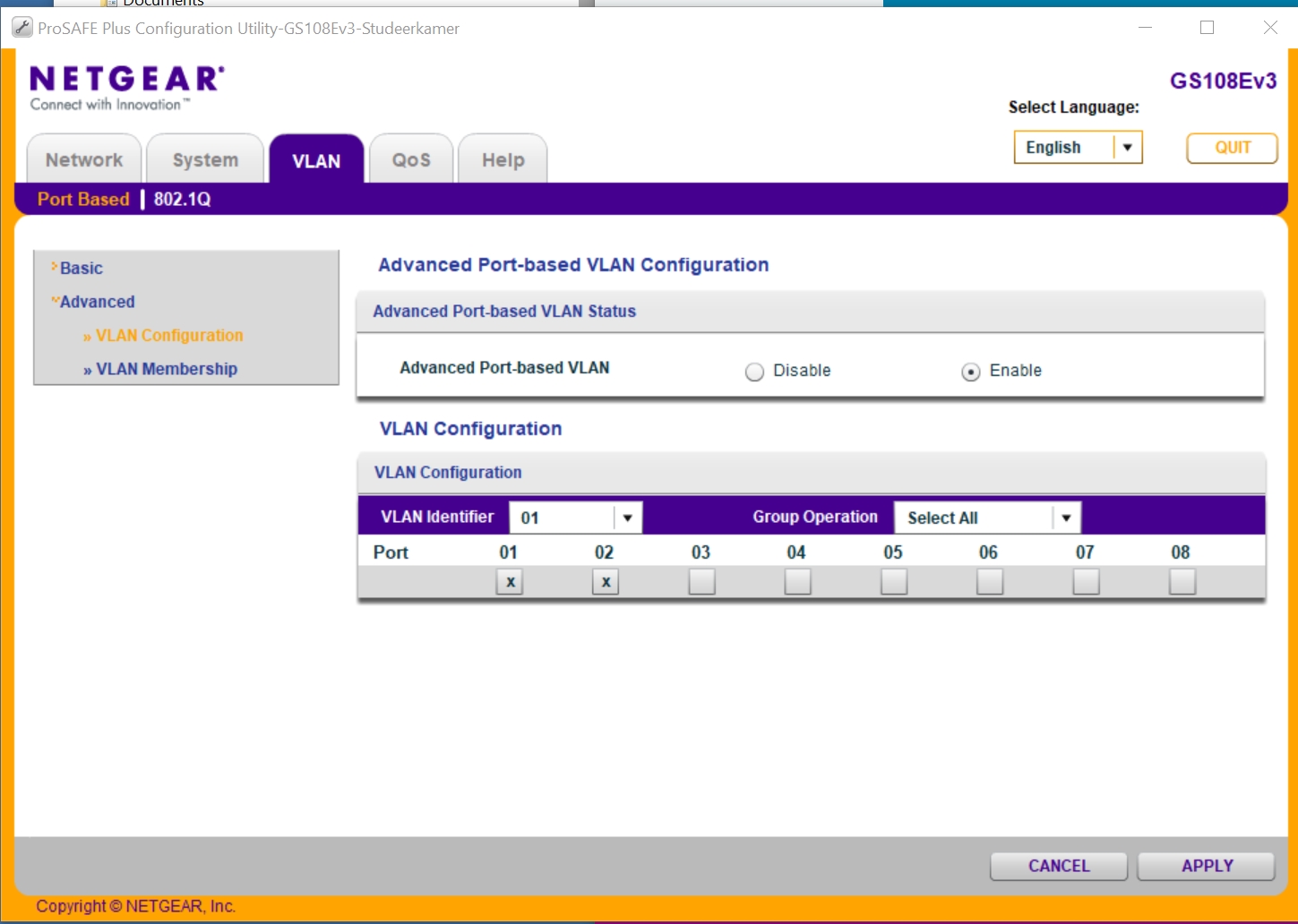Select the Enable radio button

(970, 372)
